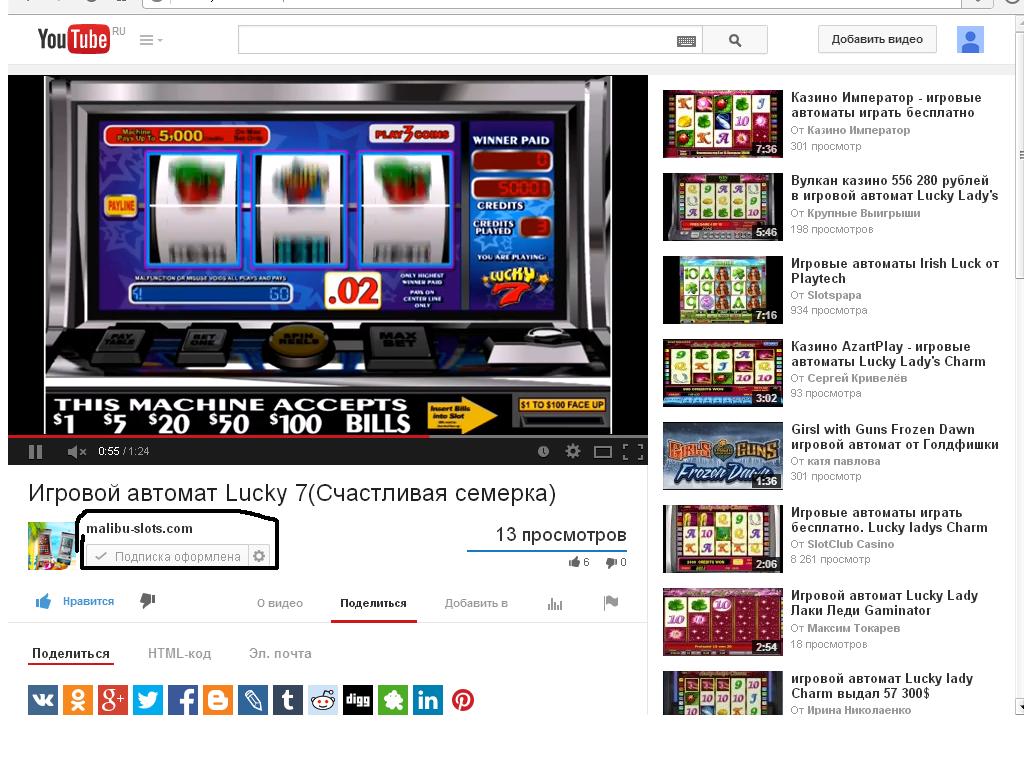Click the video title Игровой автомат Lucky 7

point(292,493)
